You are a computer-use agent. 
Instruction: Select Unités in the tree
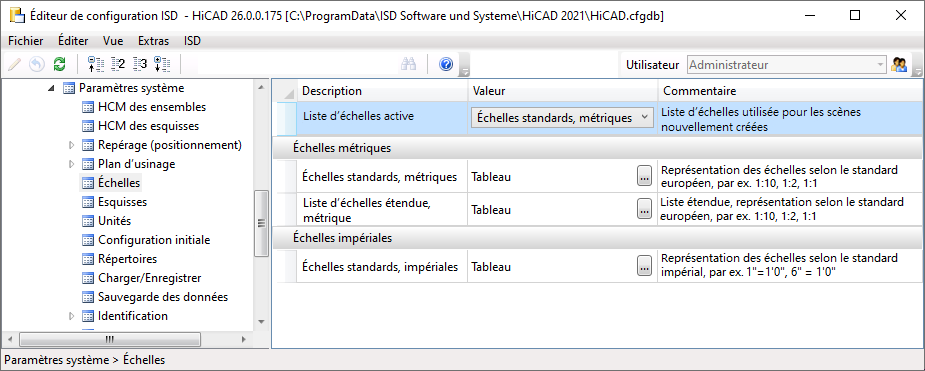(x=114, y=221)
